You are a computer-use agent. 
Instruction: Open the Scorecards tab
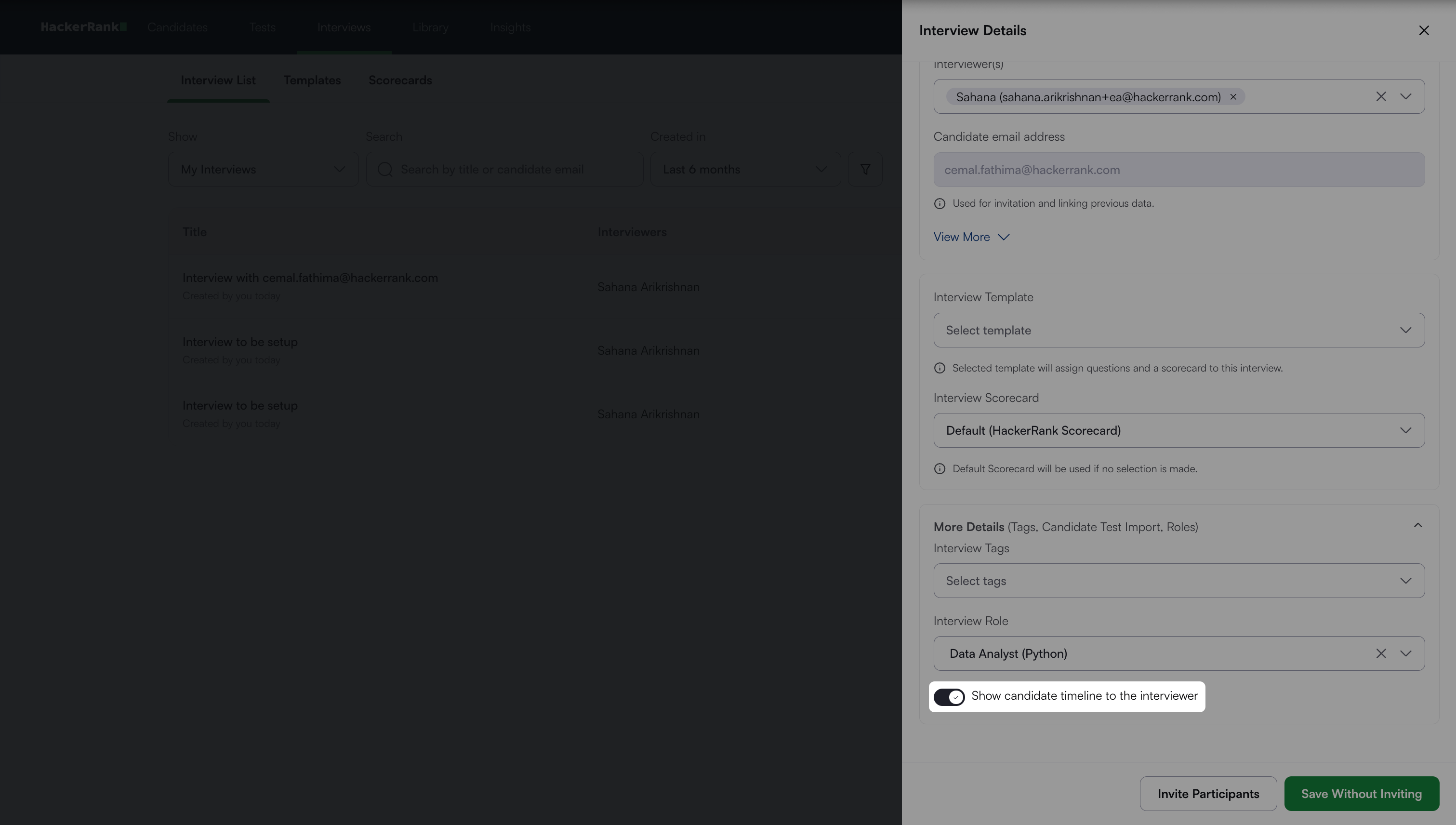400,80
